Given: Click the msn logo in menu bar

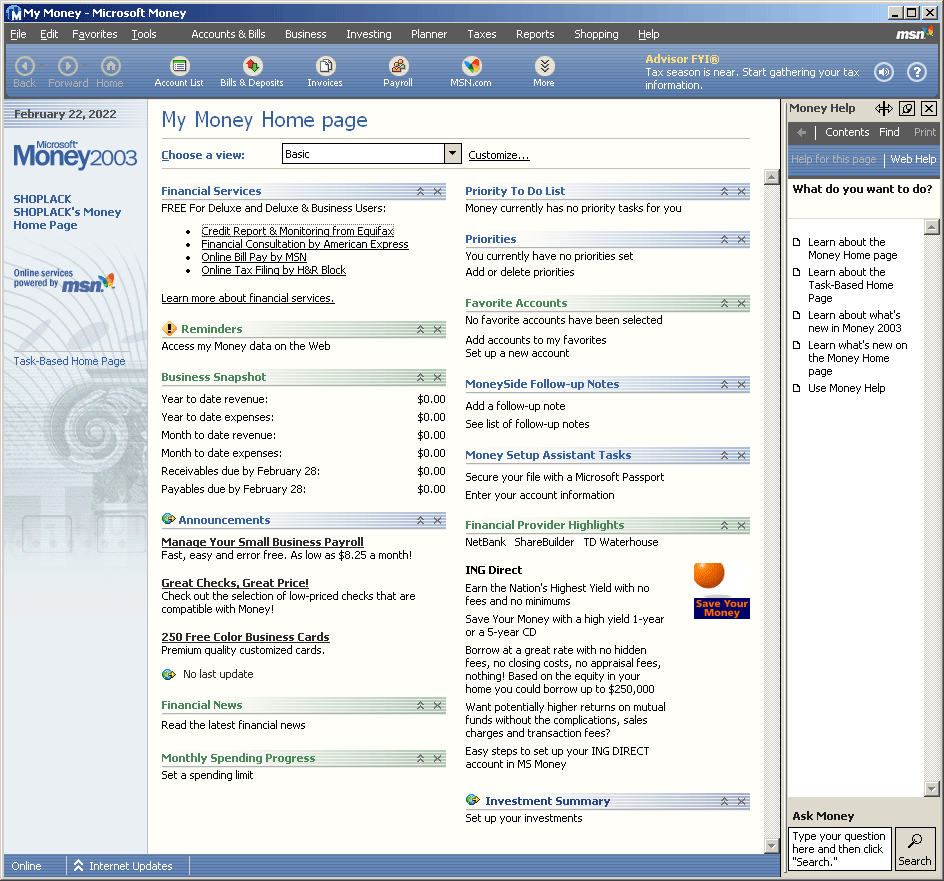Looking at the screenshot, I should pyautogui.click(x=913, y=33).
